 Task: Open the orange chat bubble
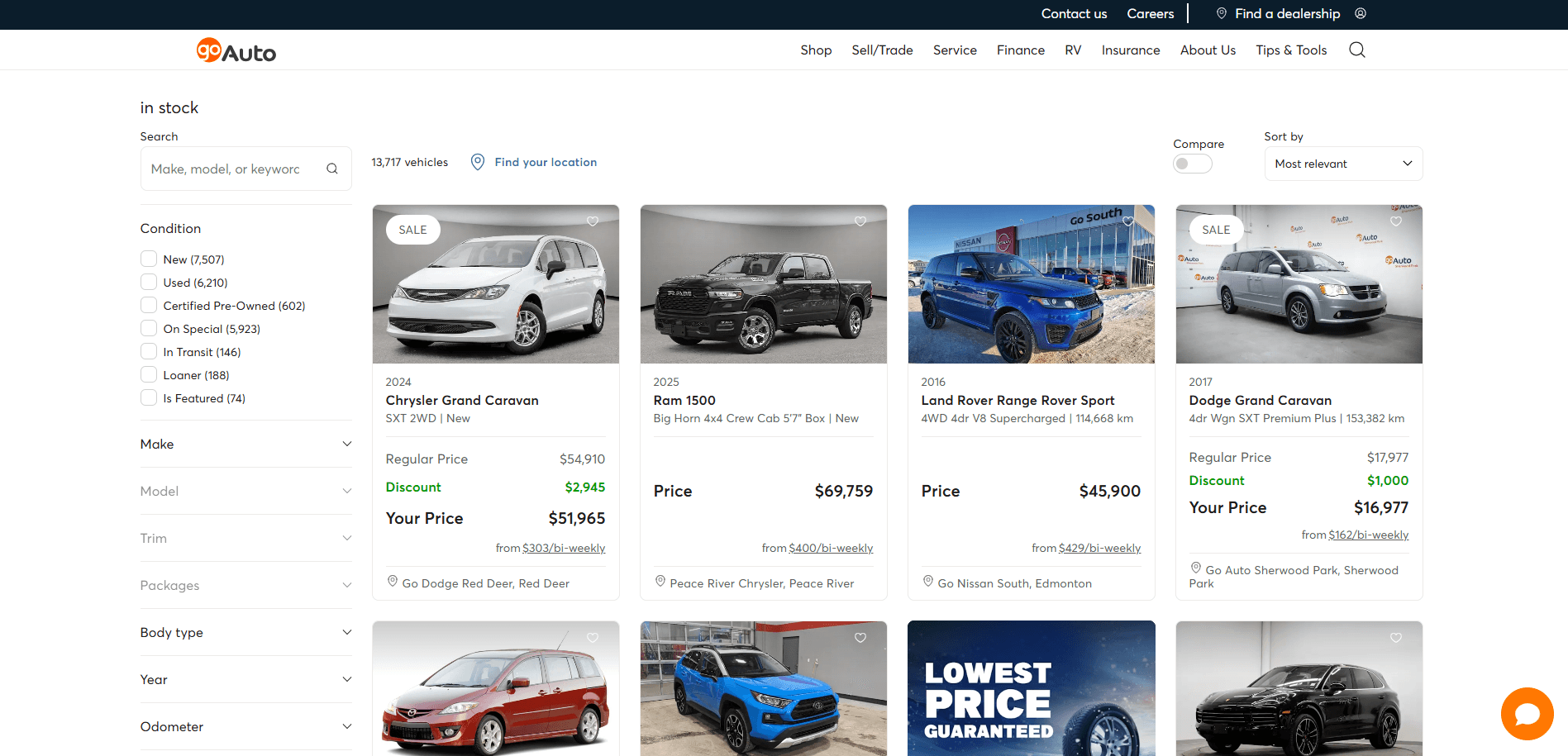pos(1527,713)
